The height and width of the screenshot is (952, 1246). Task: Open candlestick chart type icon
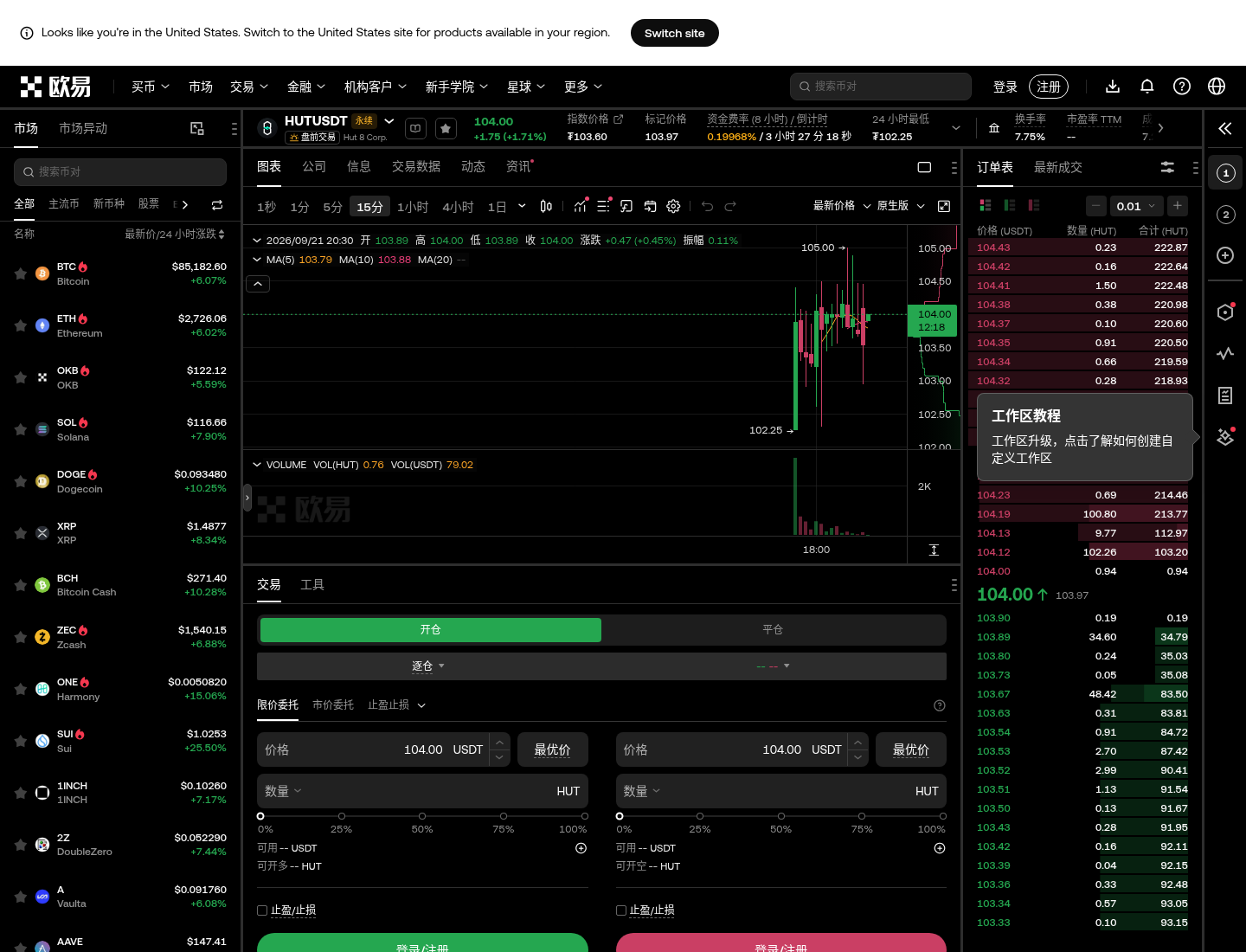pos(546,206)
